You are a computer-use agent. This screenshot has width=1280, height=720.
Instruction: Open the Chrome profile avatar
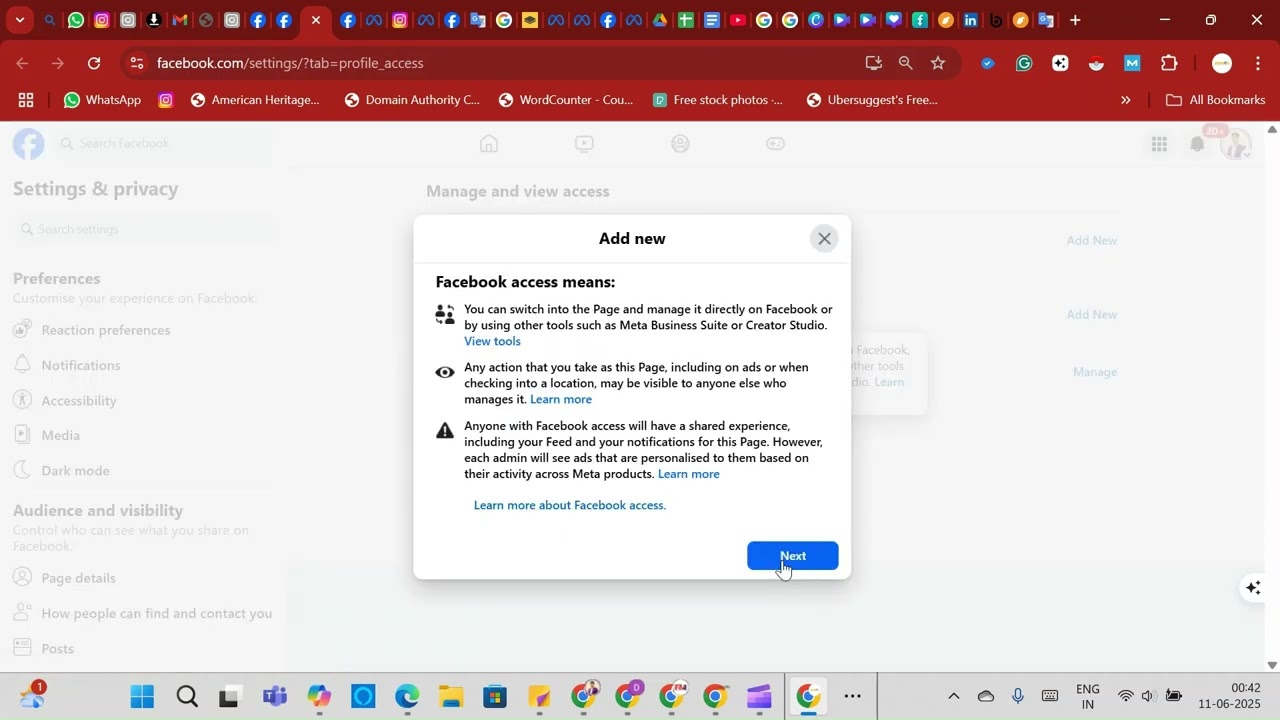(x=1222, y=63)
